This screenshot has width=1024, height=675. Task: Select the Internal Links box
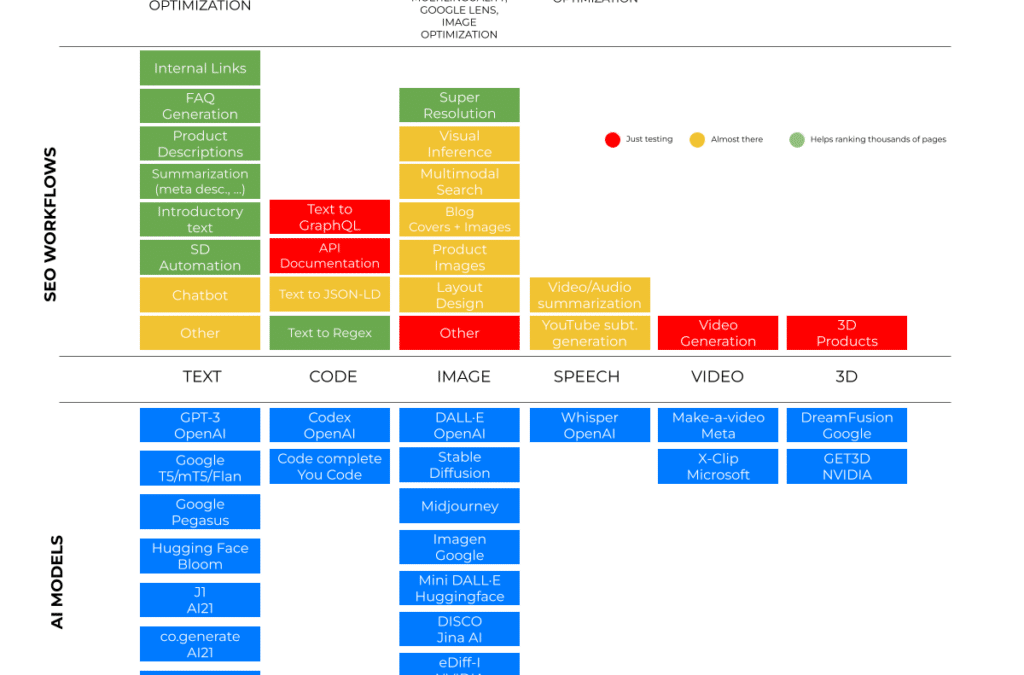[200, 68]
